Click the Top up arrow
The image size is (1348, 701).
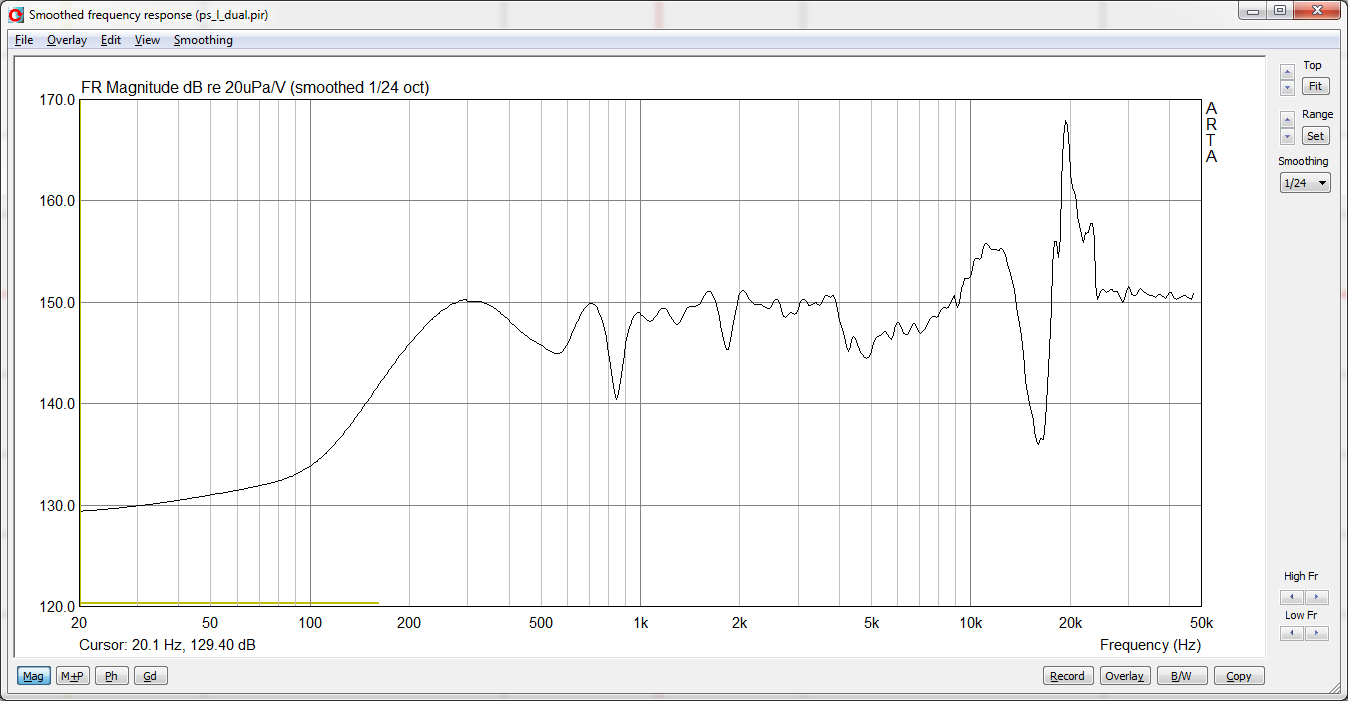click(x=1287, y=72)
